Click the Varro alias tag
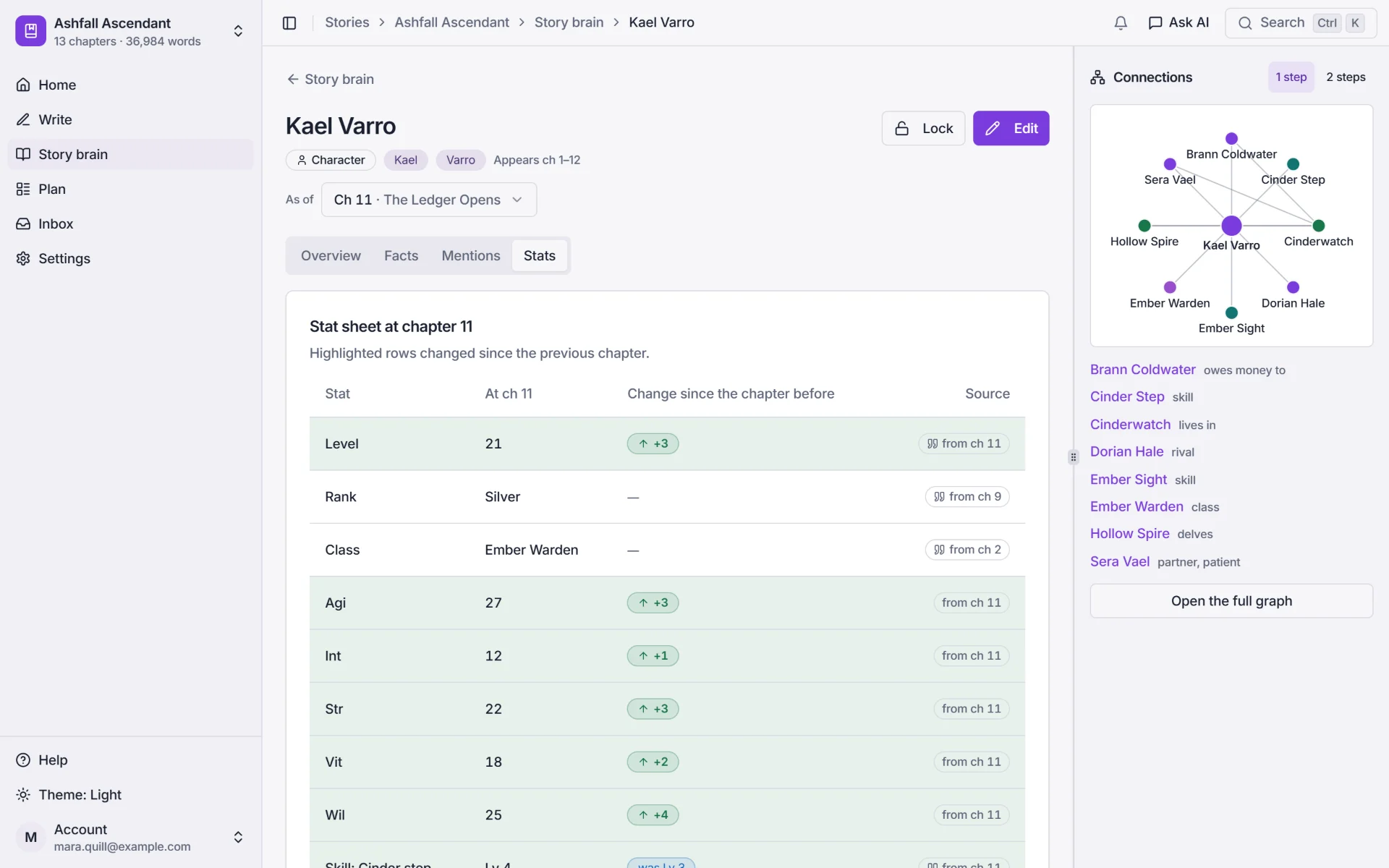 (x=460, y=160)
